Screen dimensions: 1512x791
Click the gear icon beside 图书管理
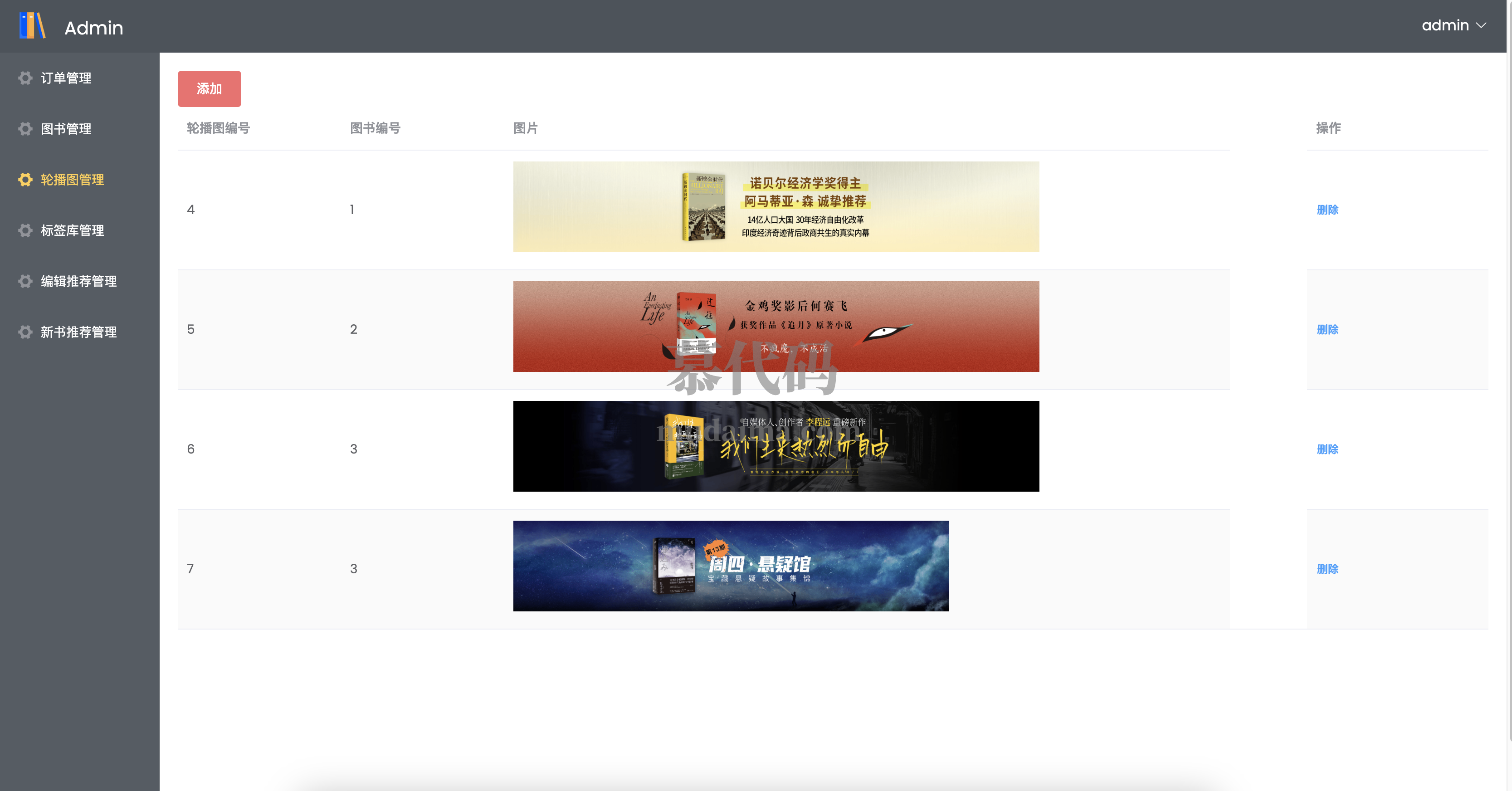coord(25,129)
